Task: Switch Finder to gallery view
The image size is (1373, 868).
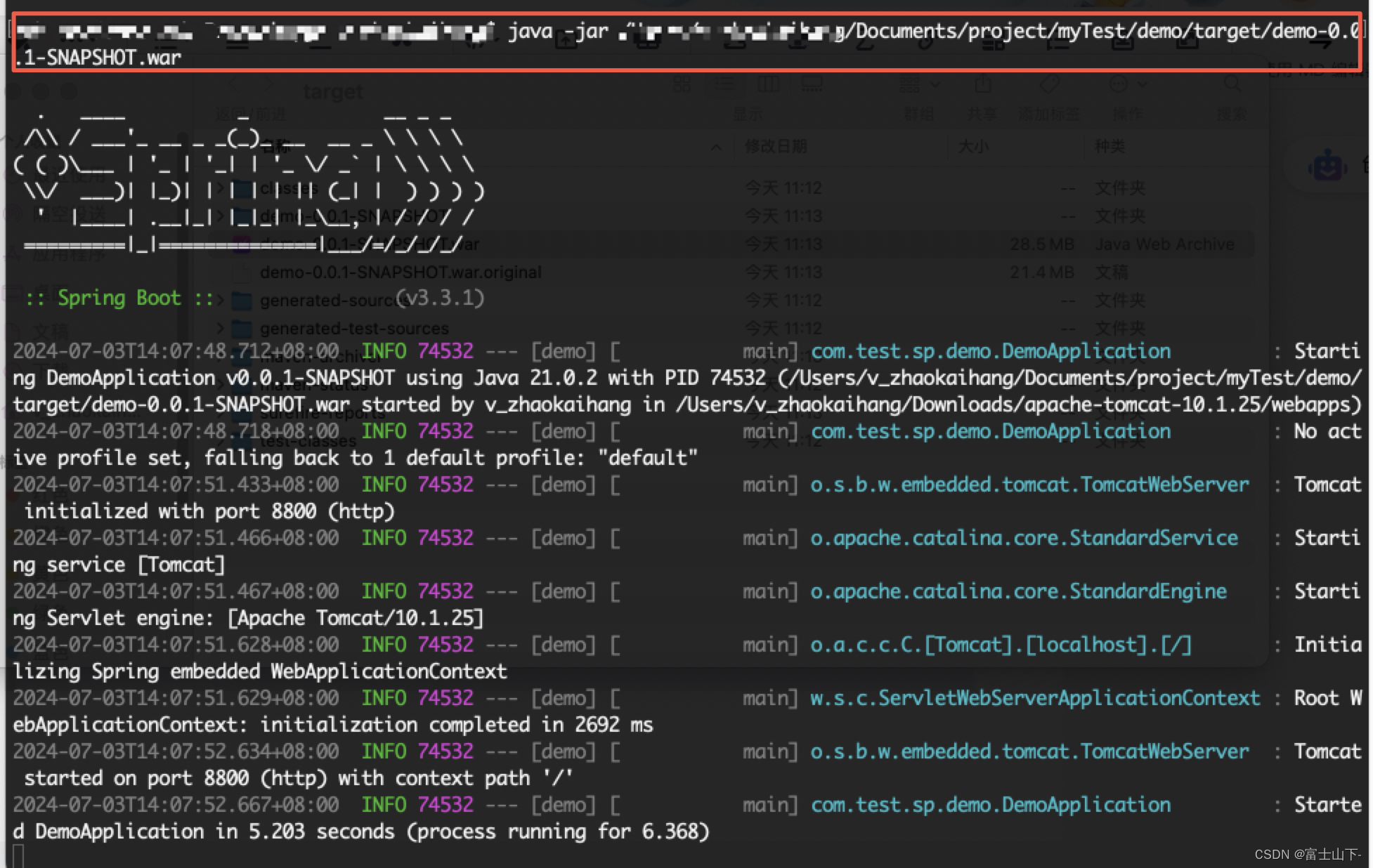Action: pyautogui.click(x=812, y=85)
